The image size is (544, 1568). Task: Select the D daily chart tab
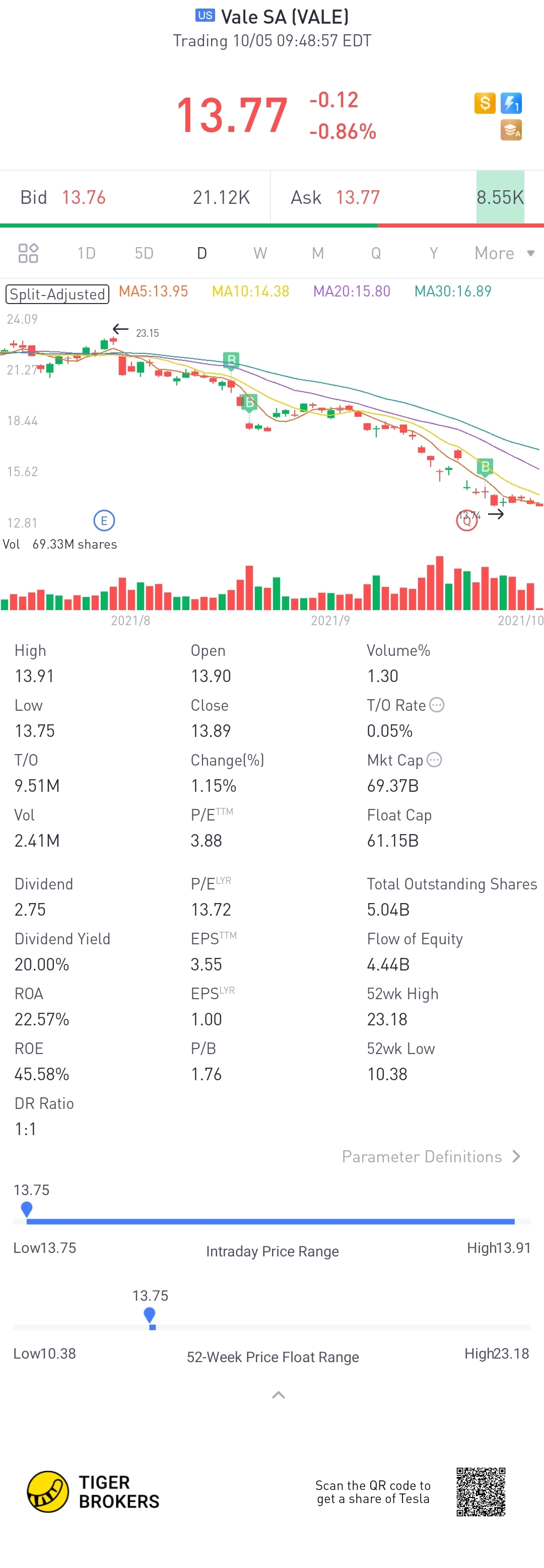202,253
